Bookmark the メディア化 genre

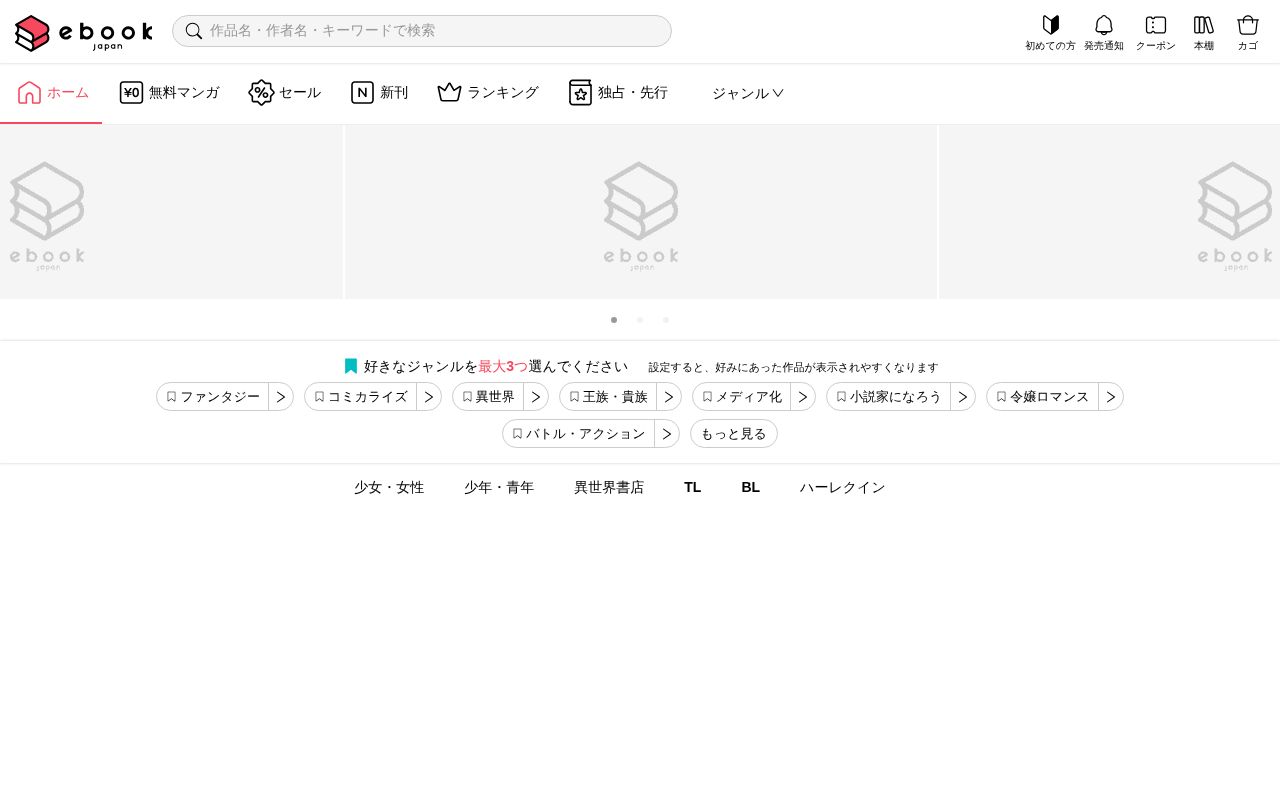742,397
